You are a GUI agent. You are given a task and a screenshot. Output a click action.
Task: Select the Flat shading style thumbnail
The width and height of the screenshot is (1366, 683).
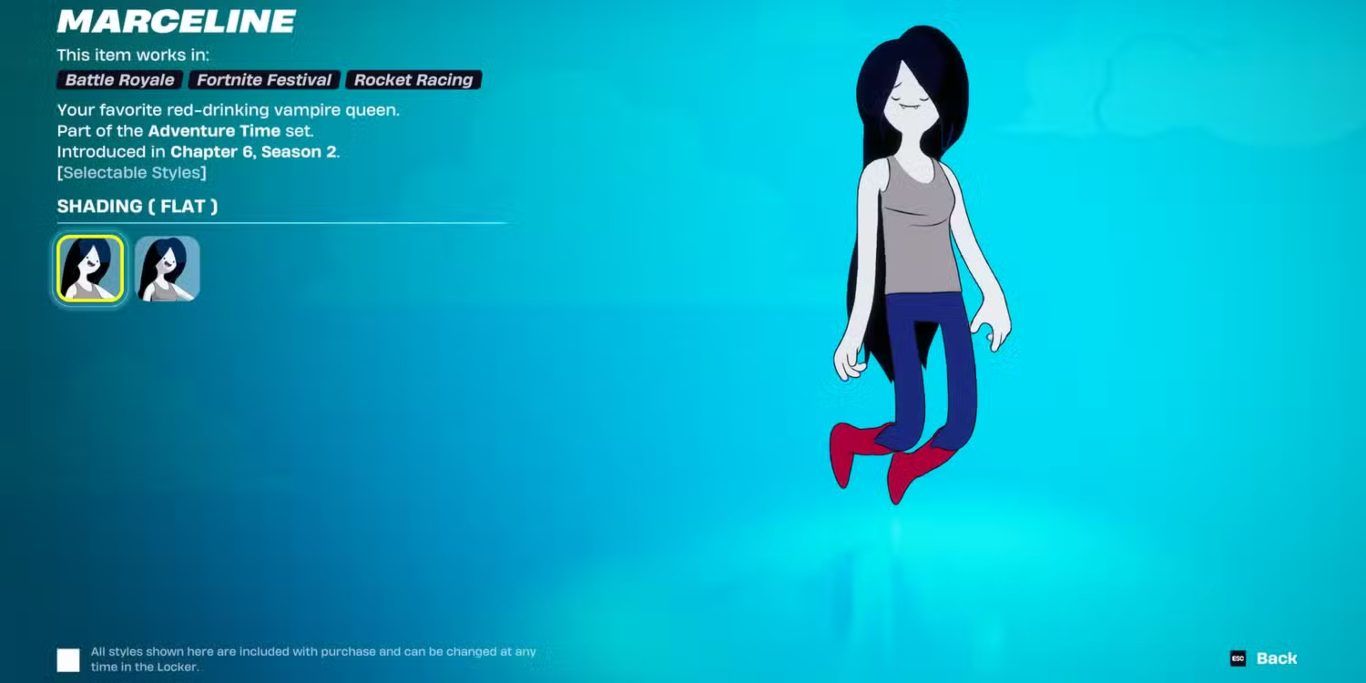(x=90, y=268)
